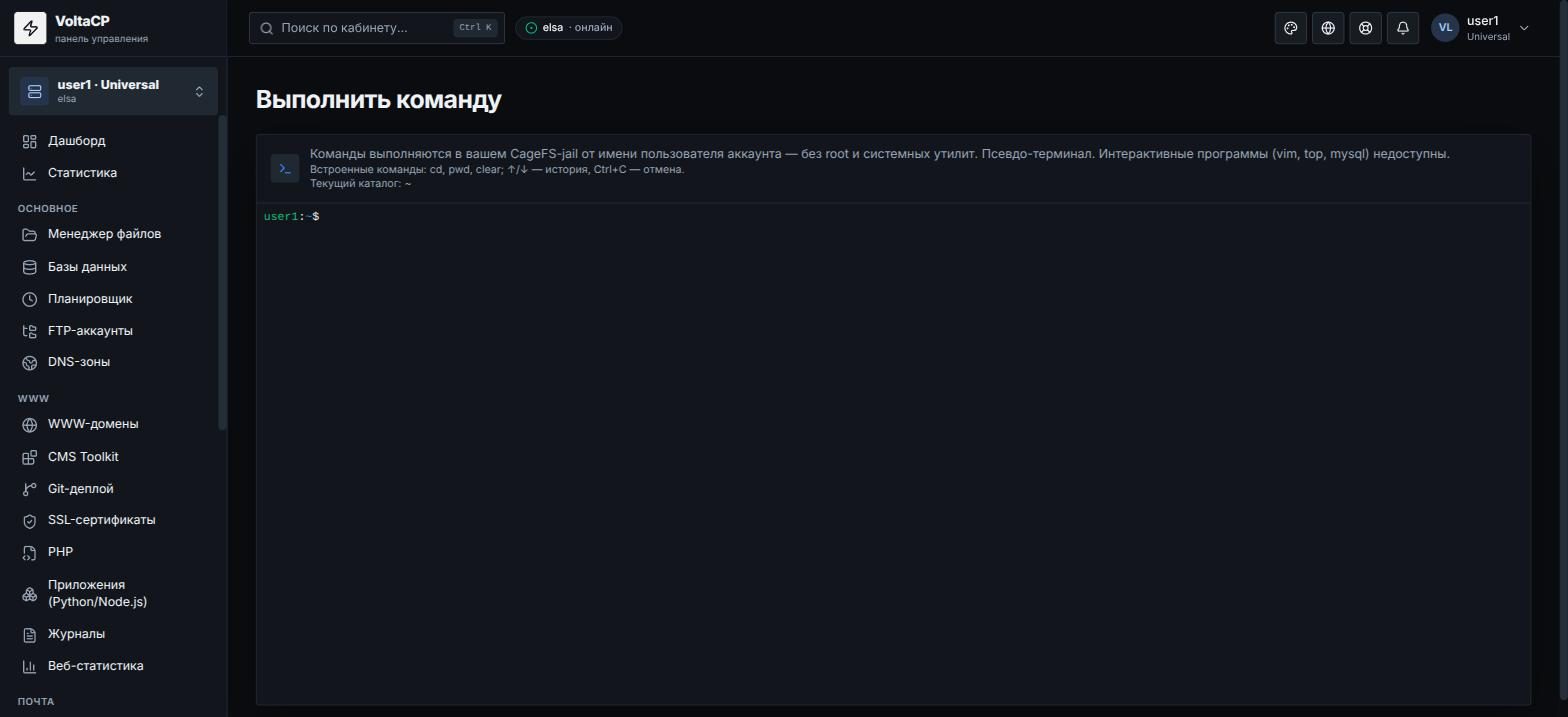Screen dimensions: 1568x717
Task: Open the elsa онлайн server status selector
Action: tap(569, 28)
